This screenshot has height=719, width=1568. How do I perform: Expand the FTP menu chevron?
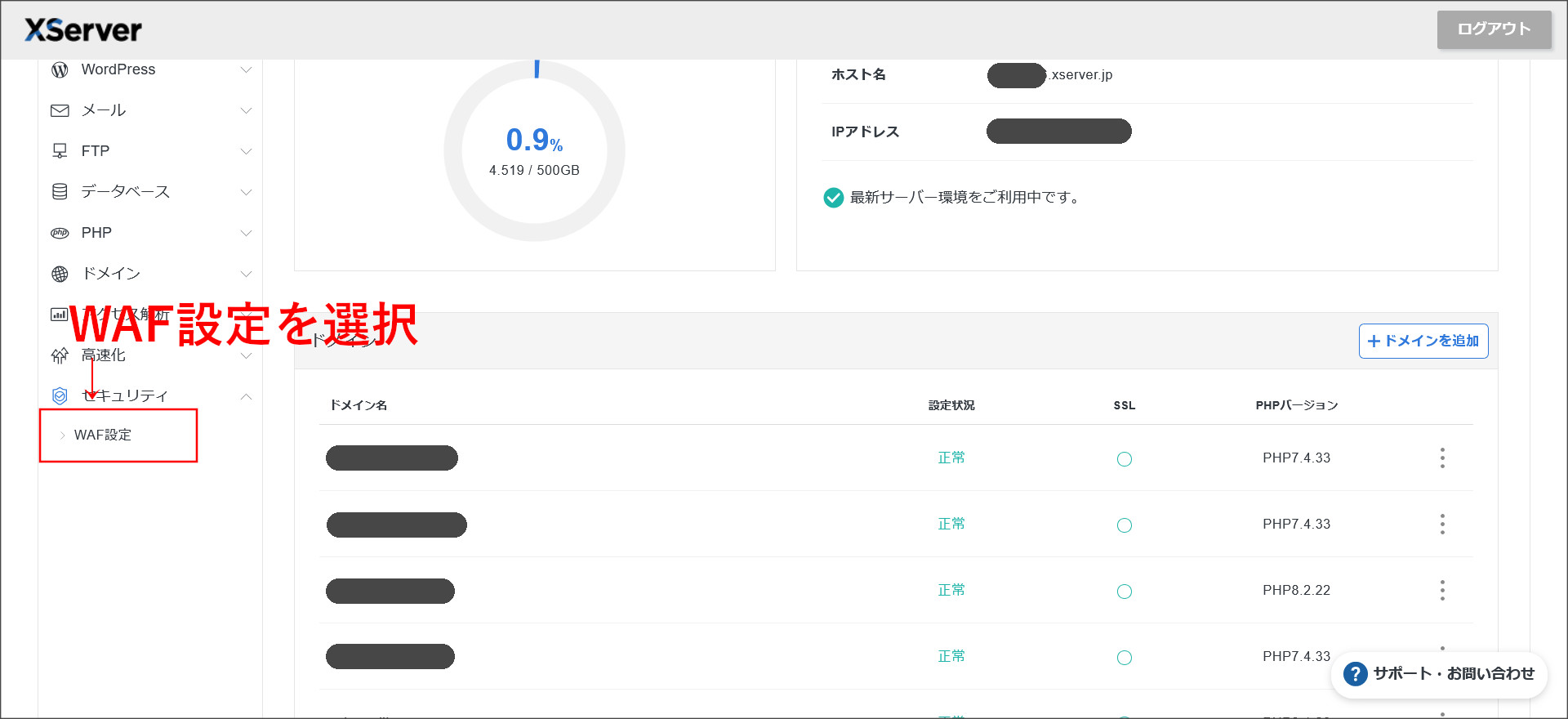coord(246,152)
